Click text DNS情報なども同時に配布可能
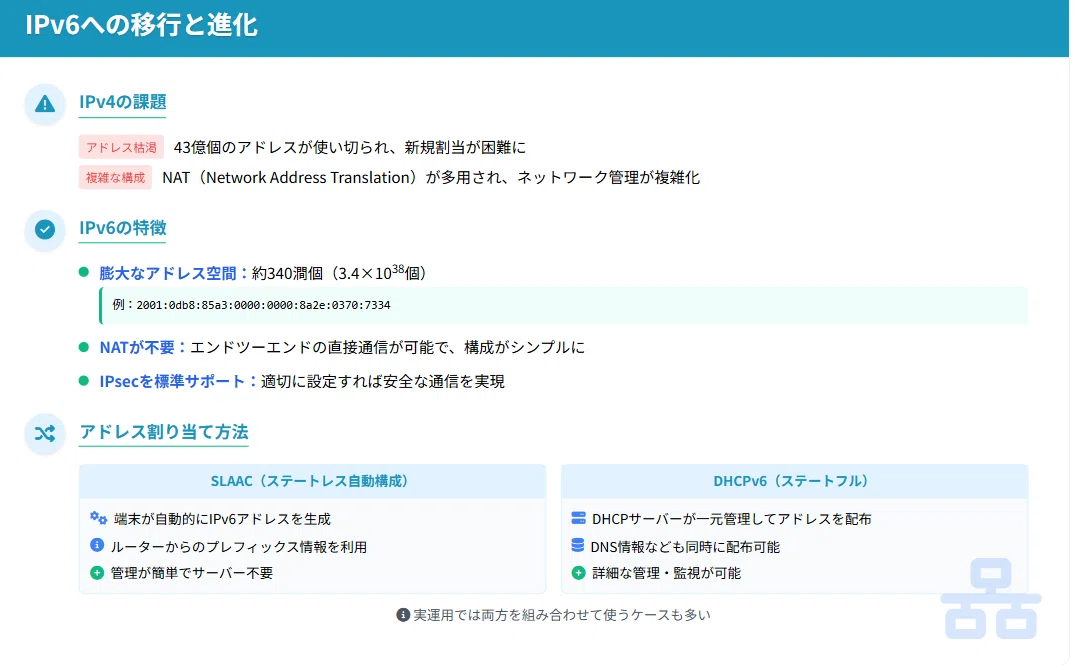 [686, 547]
